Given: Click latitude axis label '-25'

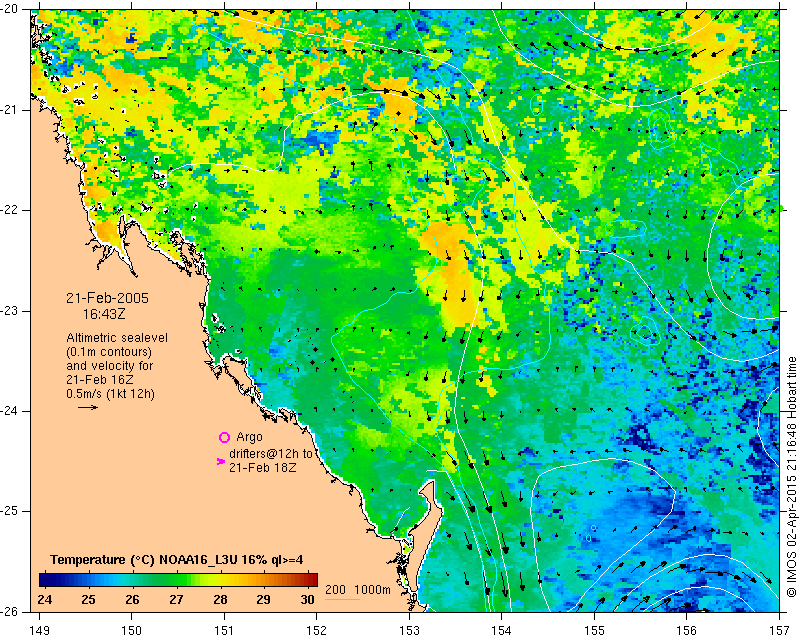Looking at the screenshot, I should [x=10, y=511].
